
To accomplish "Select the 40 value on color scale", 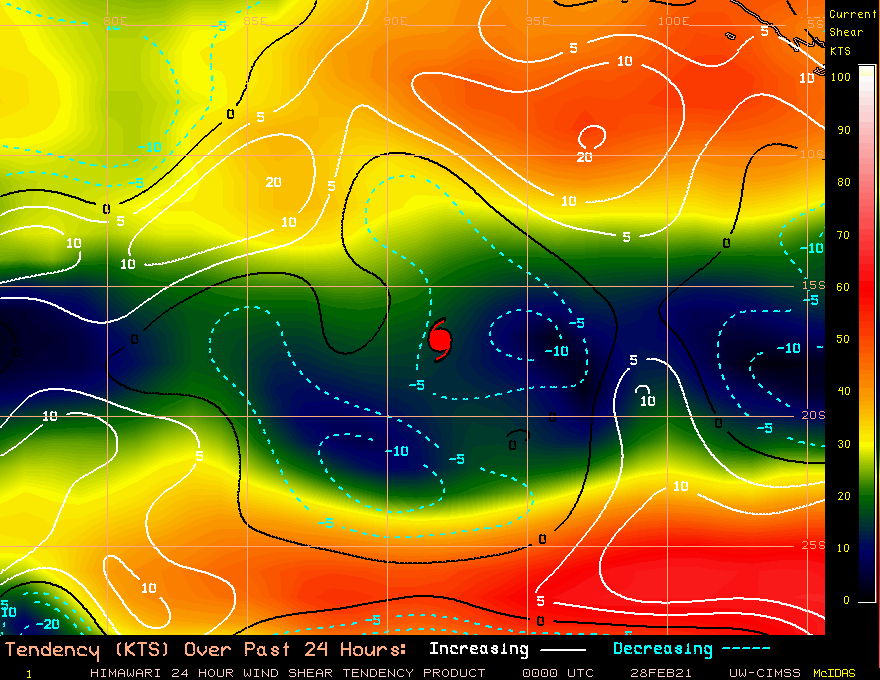I will pyautogui.click(x=844, y=391).
